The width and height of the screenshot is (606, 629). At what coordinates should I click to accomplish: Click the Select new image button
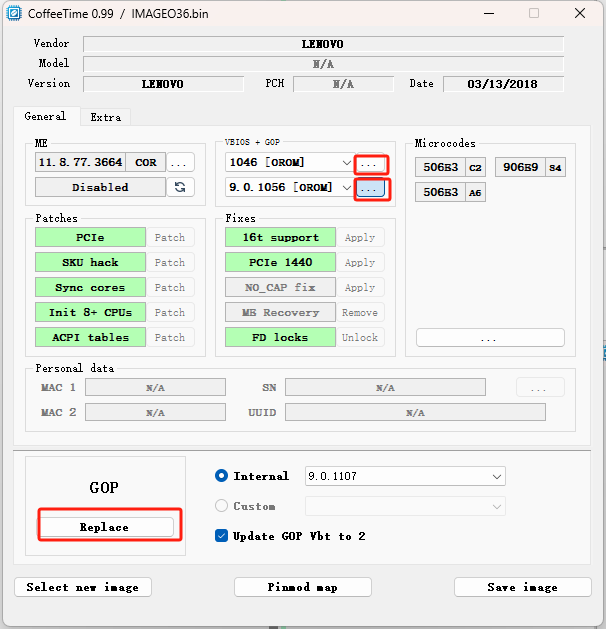[83, 587]
